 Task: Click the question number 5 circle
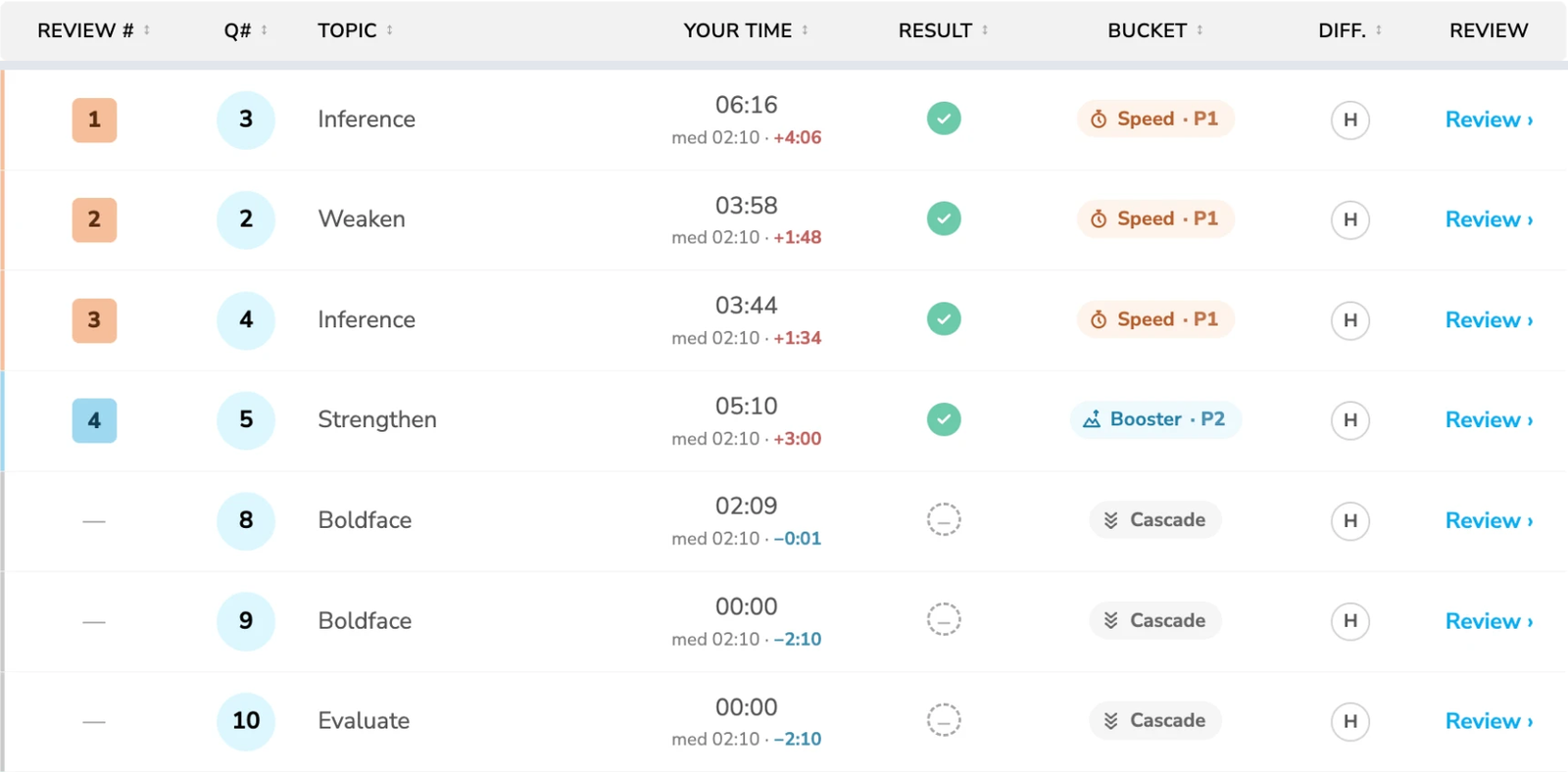click(246, 420)
